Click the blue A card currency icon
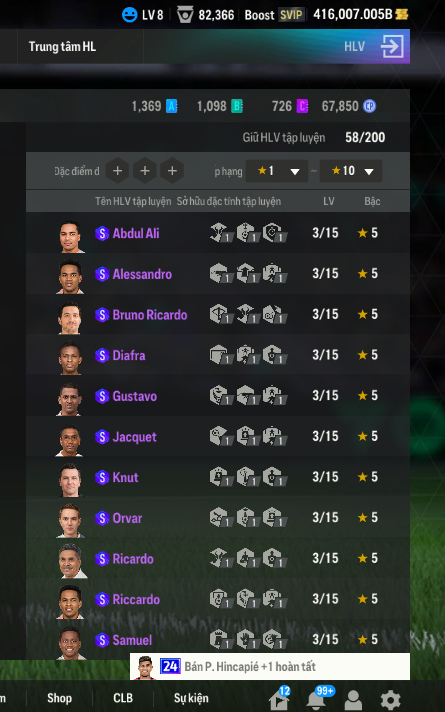 point(172,106)
